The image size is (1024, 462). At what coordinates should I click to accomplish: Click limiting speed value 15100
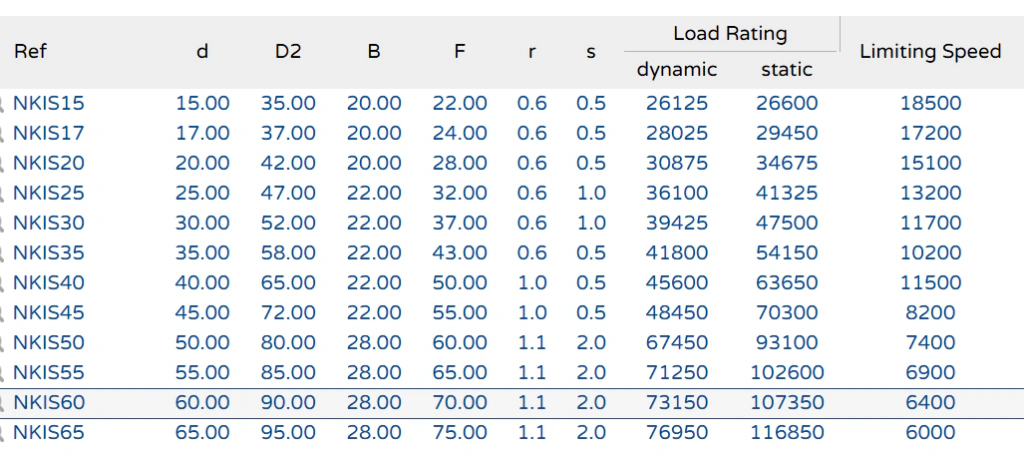coord(931,163)
